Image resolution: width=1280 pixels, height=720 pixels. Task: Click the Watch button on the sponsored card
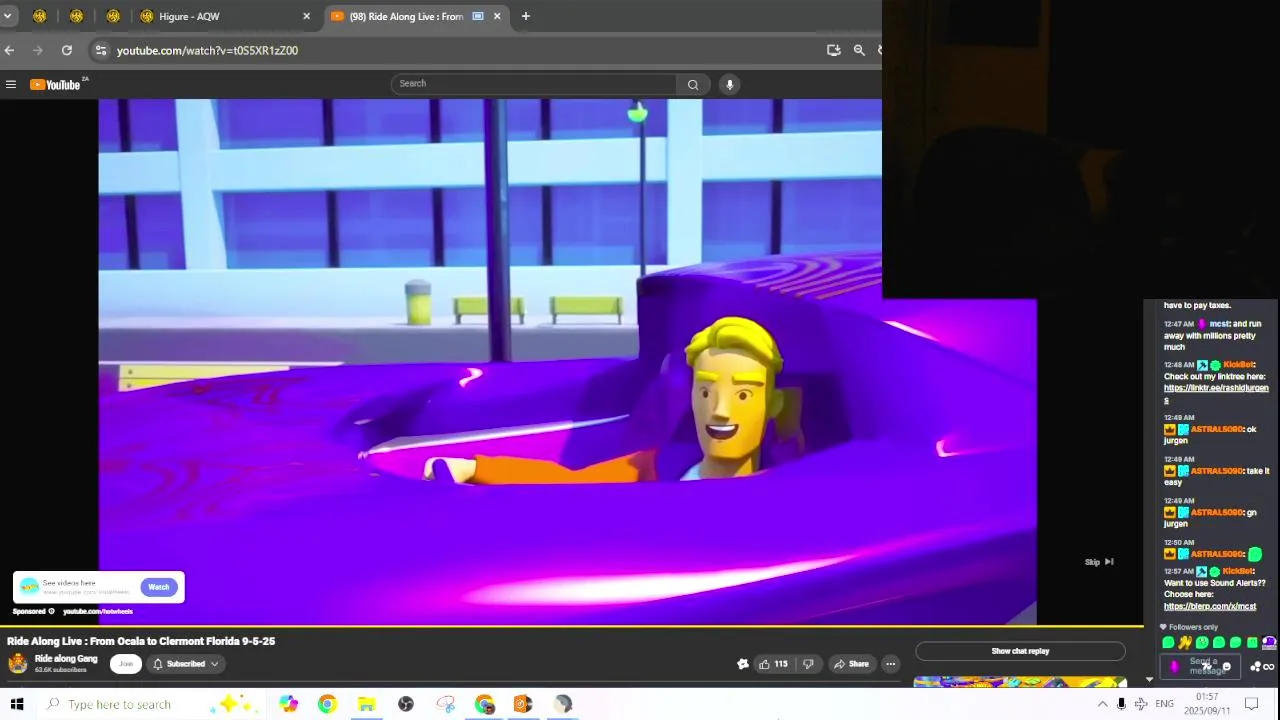pos(159,587)
